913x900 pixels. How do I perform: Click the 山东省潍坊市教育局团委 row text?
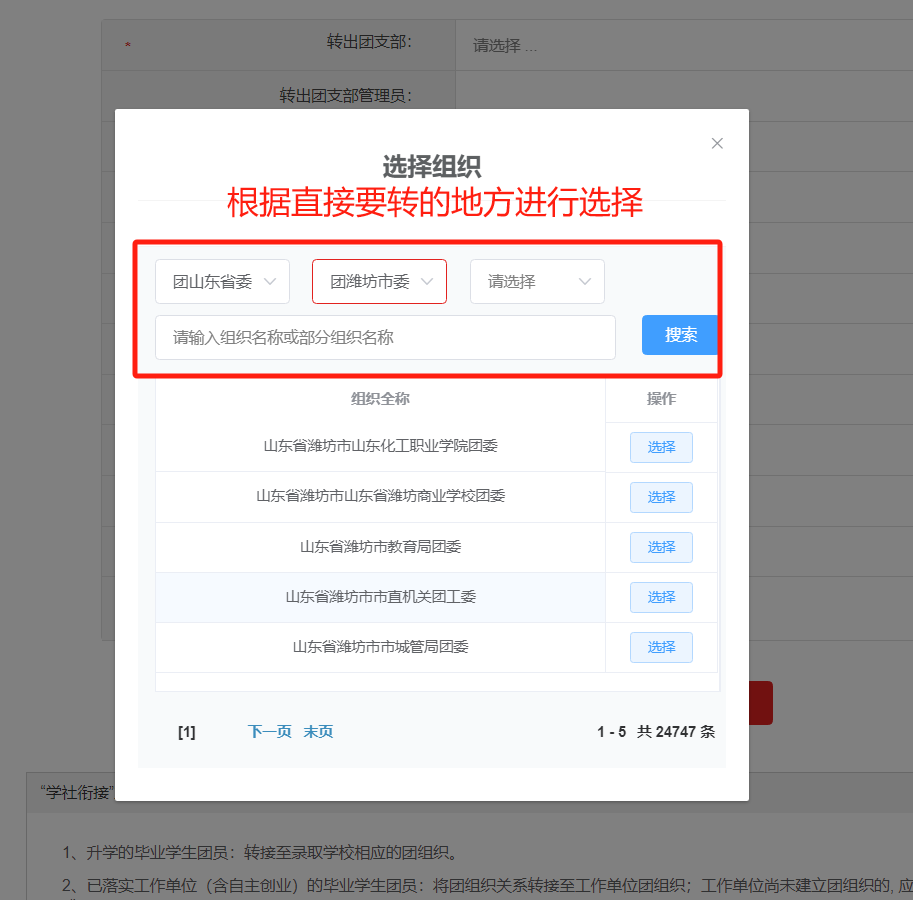(380, 547)
